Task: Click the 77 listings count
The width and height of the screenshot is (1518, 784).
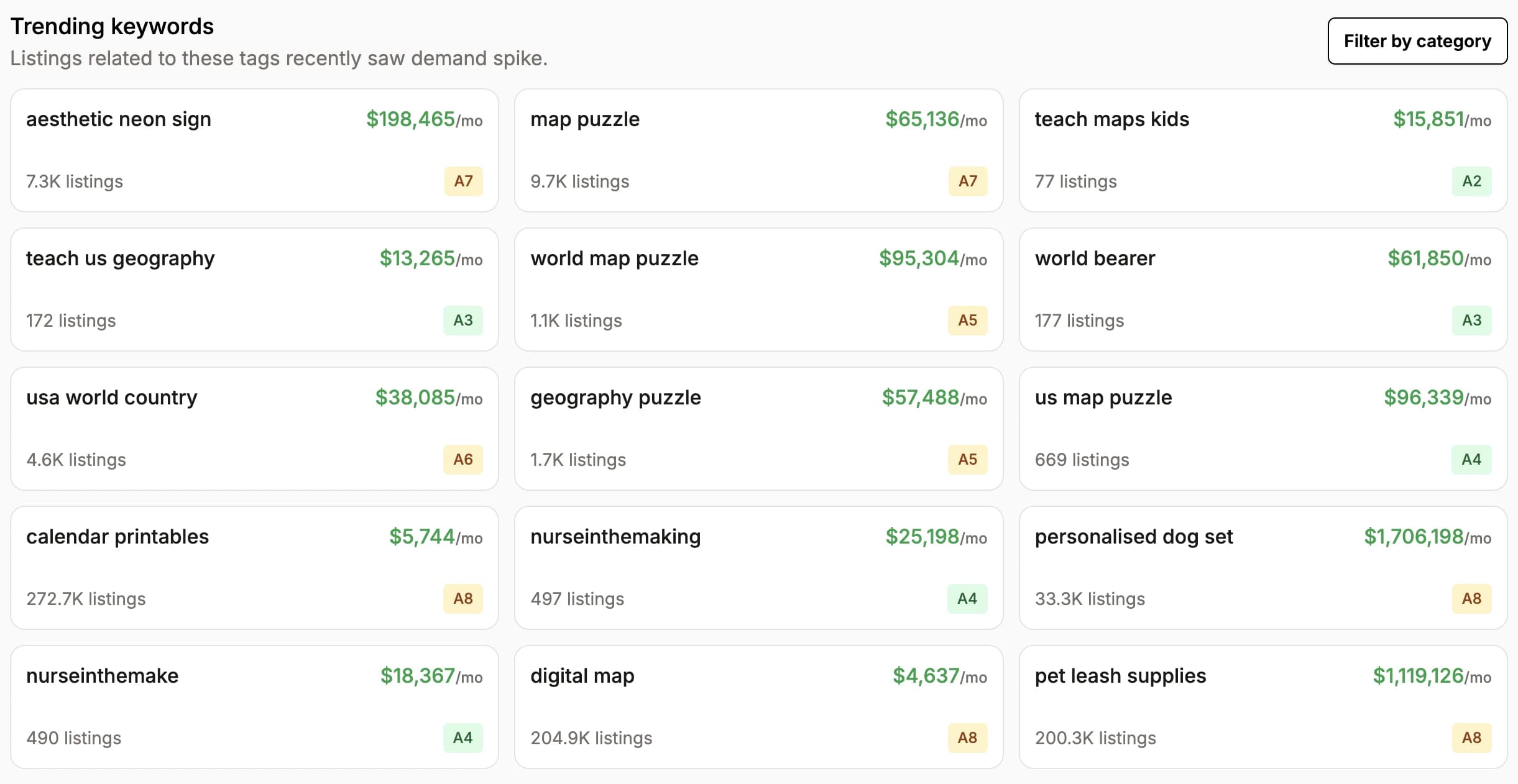Action: click(1075, 181)
